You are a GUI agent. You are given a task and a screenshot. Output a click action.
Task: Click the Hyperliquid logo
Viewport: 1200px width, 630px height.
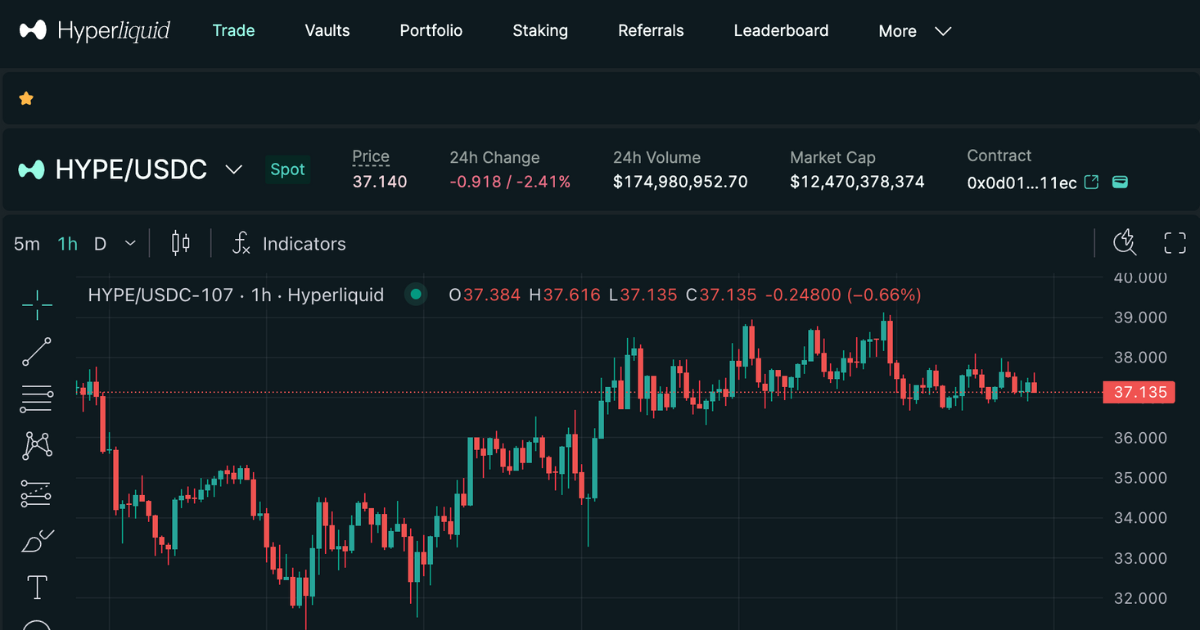coord(95,31)
